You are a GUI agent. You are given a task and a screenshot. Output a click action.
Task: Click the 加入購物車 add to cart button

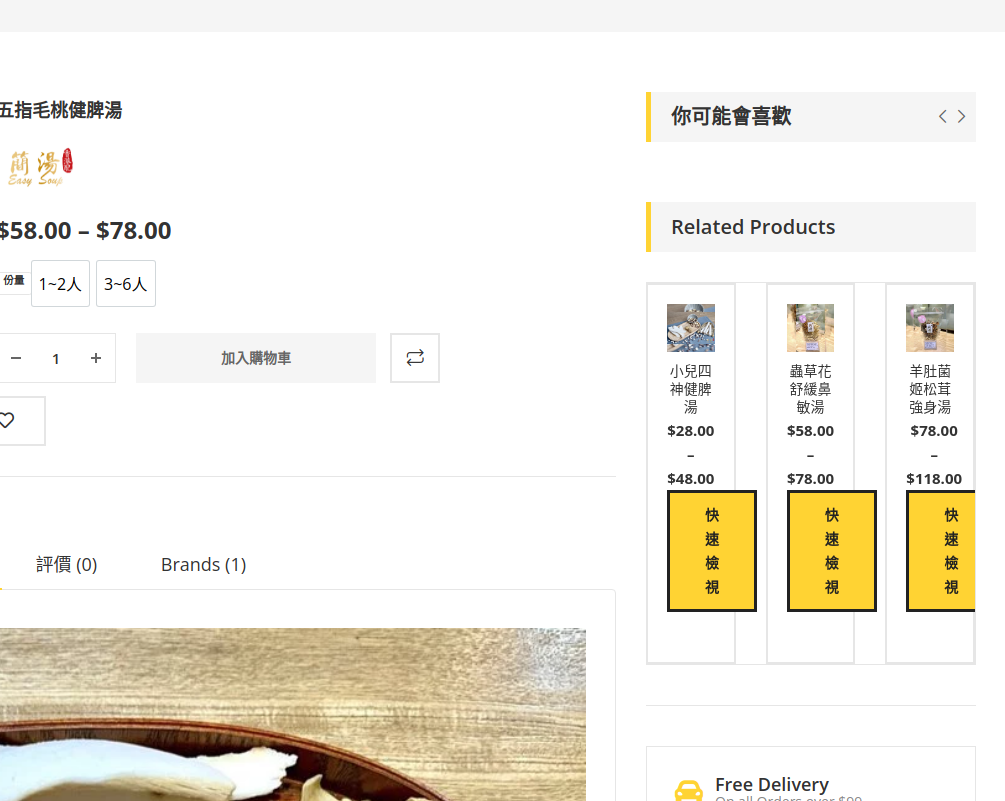click(256, 358)
